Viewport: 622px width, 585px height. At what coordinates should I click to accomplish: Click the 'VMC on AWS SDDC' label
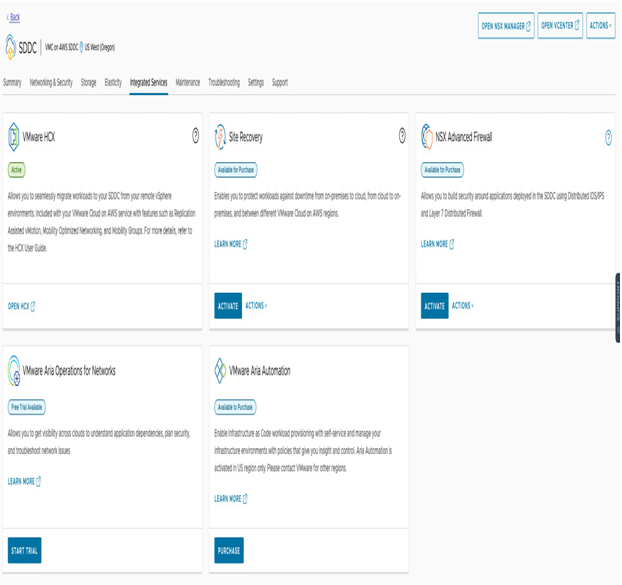[x=61, y=47]
